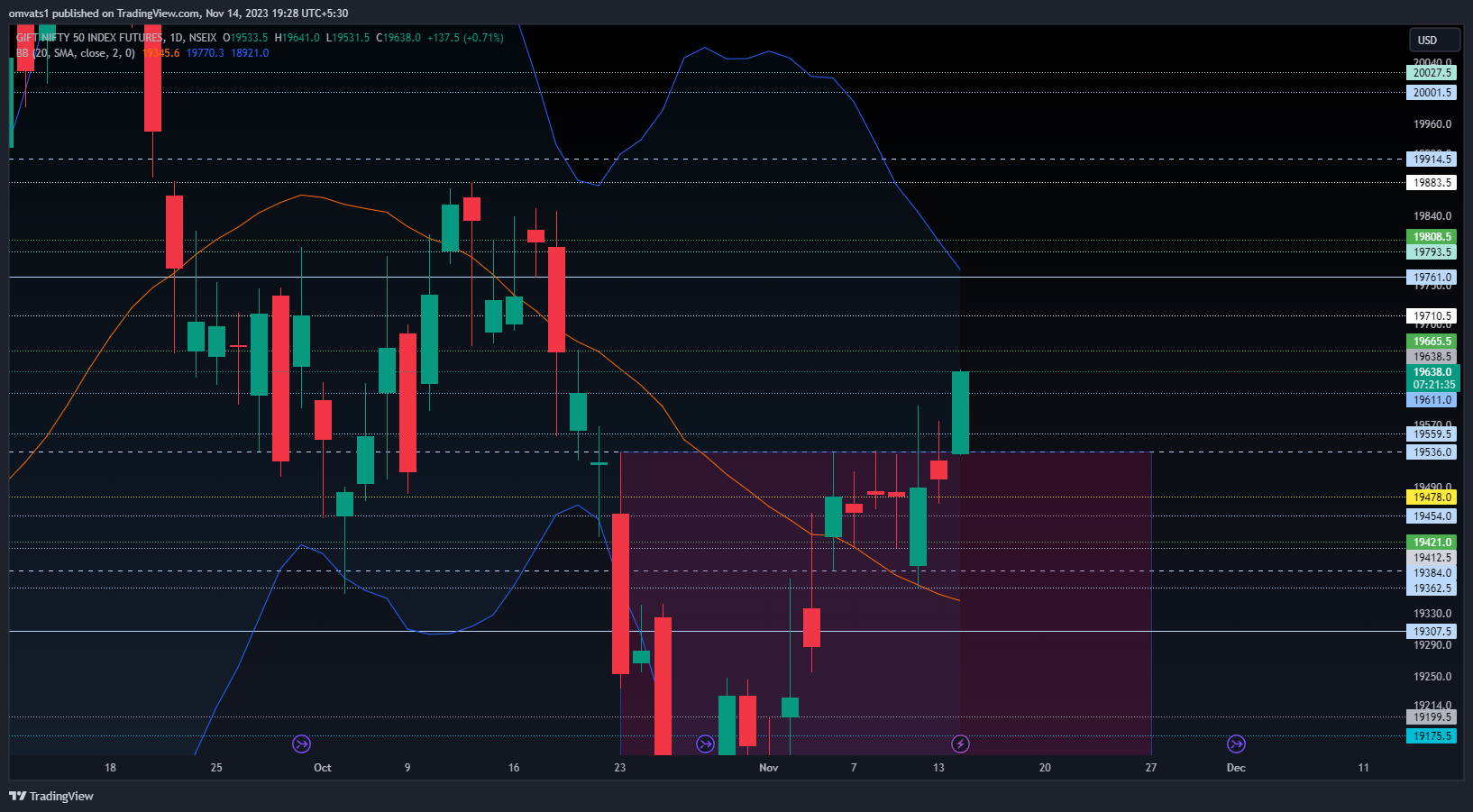Click the lightning event icon below 13
Screen dimensions: 1473x812
point(960,744)
